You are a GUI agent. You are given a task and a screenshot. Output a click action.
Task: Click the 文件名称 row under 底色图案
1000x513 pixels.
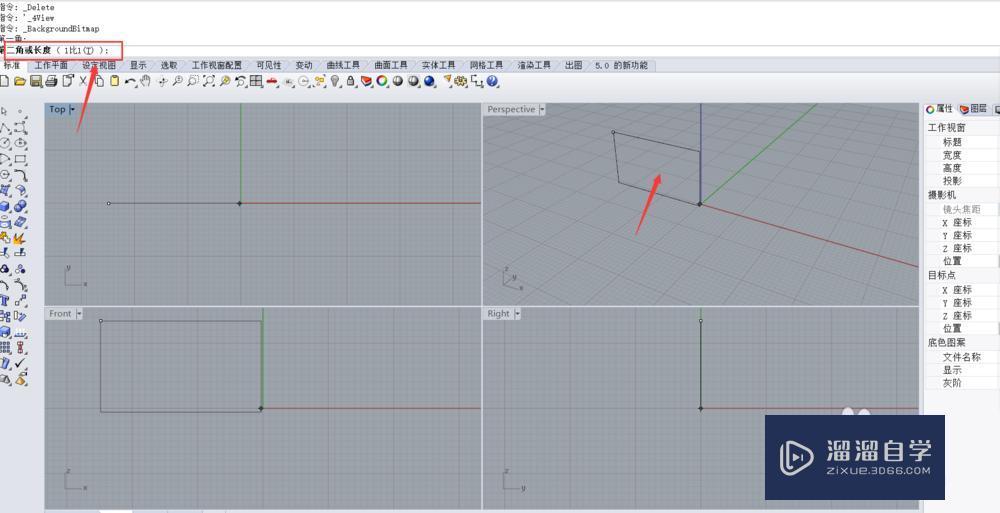coord(962,357)
